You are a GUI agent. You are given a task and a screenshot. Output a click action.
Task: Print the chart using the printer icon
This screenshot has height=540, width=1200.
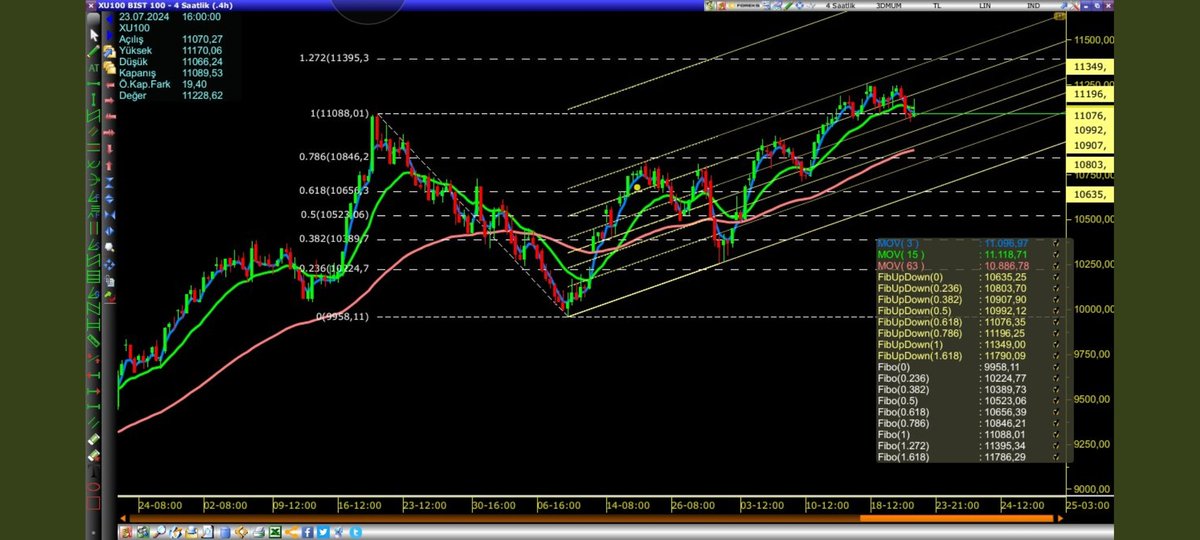(259, 532)
